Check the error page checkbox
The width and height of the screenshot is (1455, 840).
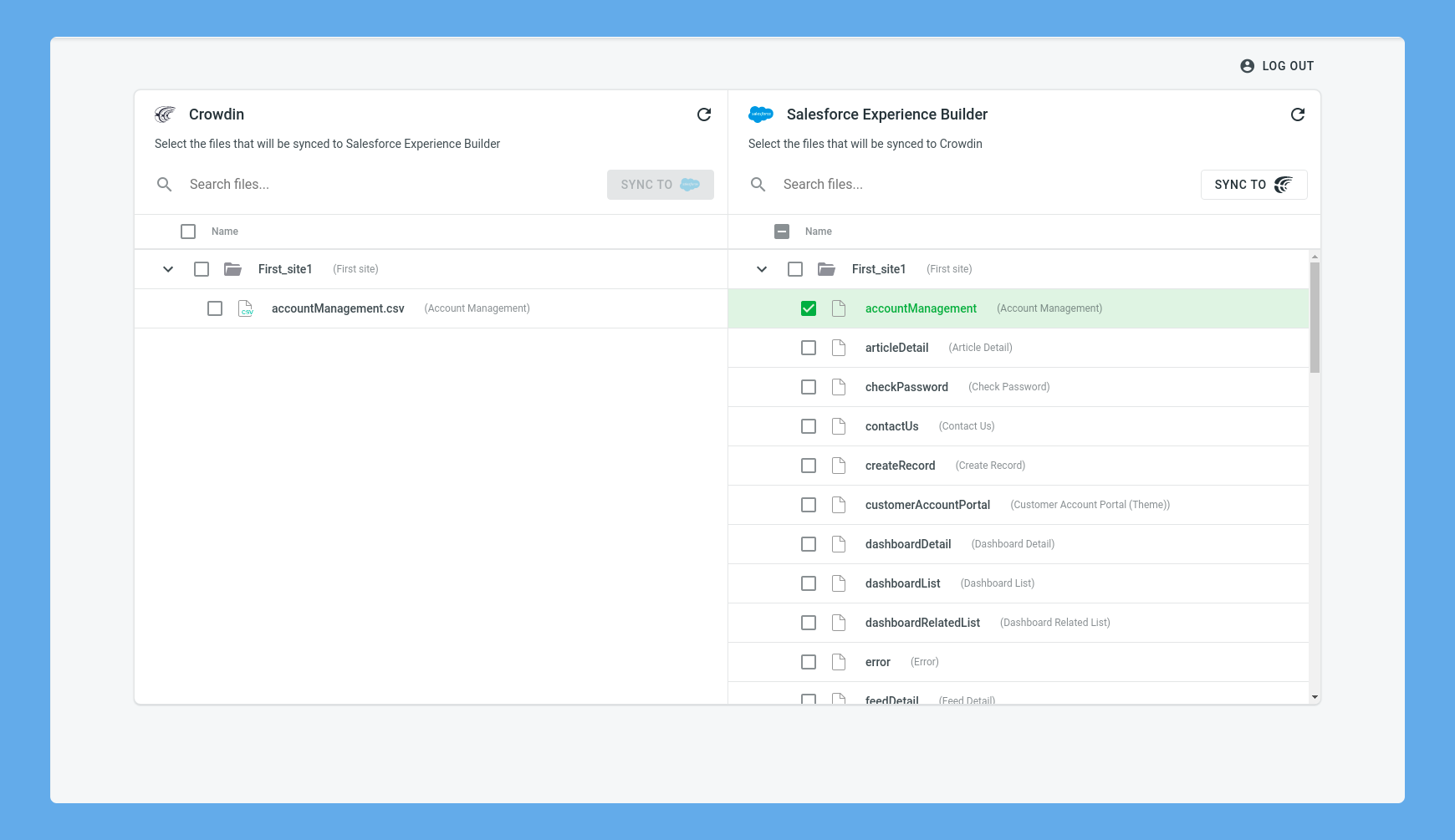(x=809, y=662)
